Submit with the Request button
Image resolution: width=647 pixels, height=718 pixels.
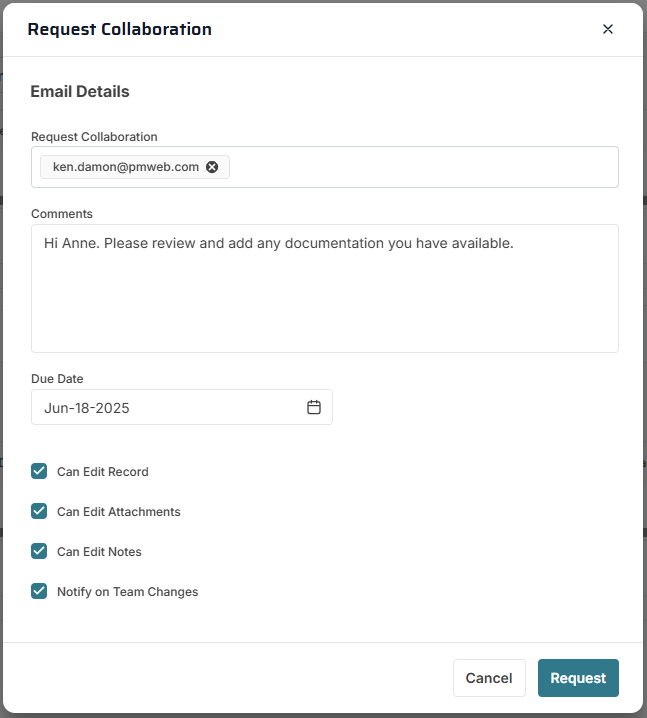[x=578, y=677]
